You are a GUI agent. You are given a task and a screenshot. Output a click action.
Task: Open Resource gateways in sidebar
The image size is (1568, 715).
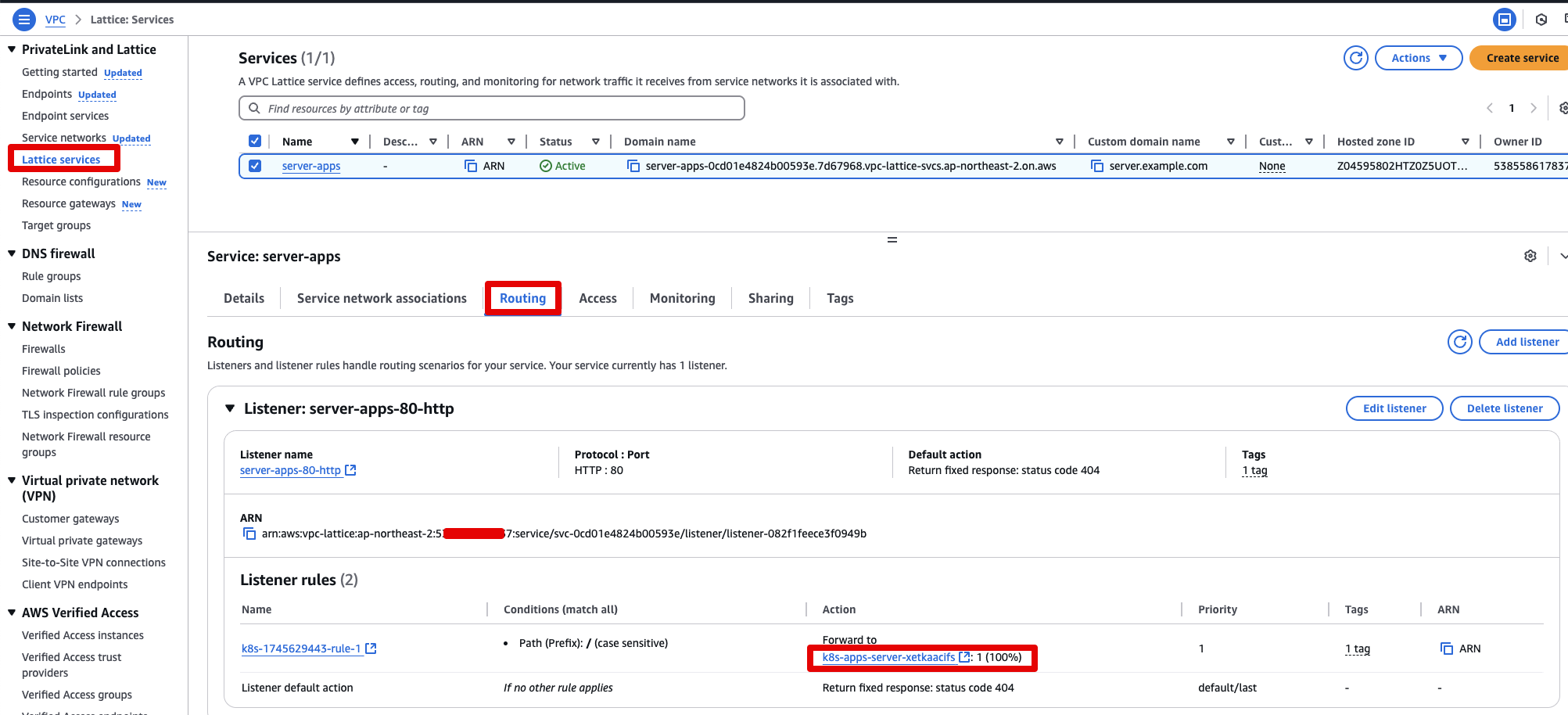pos(69,203)
